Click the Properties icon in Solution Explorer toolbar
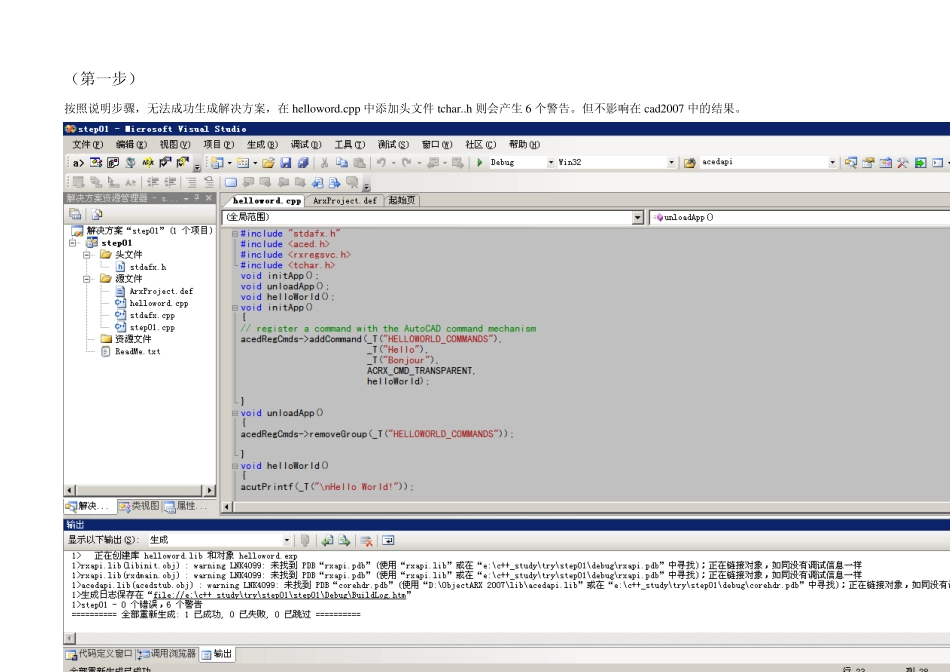This screenshot has height=672, width=950. pos(75,214)
